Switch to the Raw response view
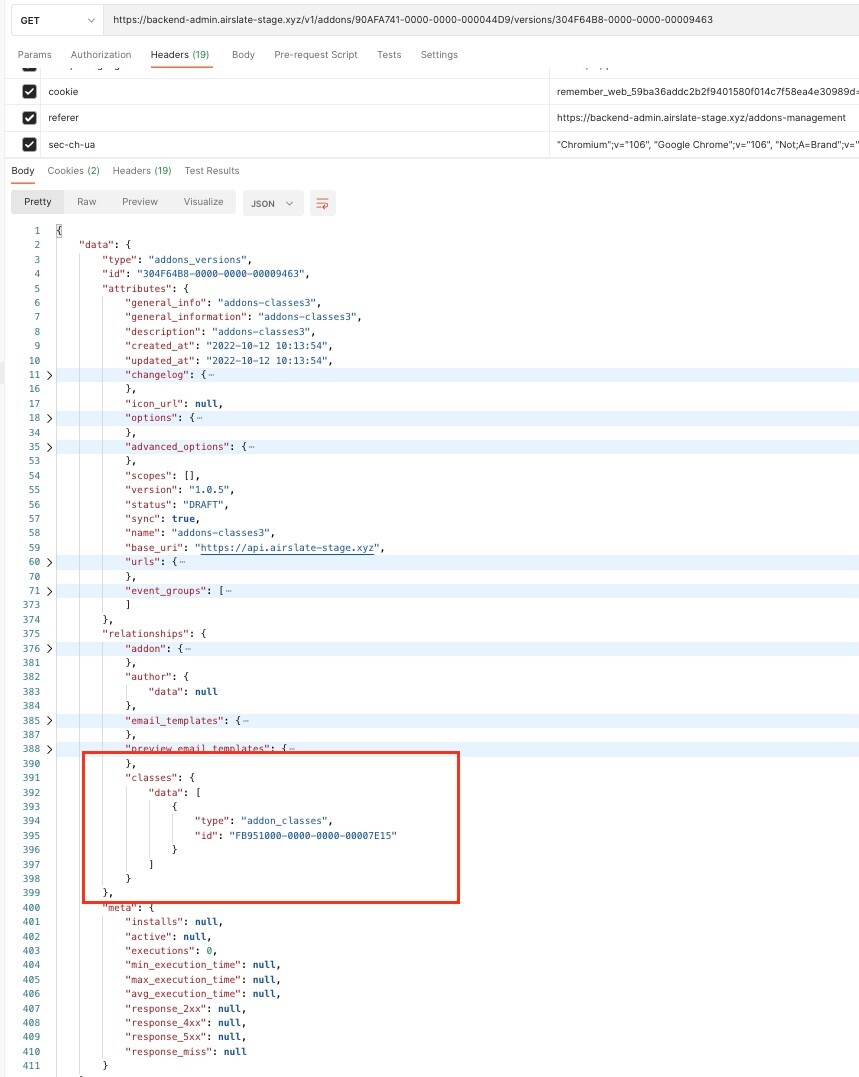Image resolution: width=859 pixels, height=1077 pixels. click(x=86, y=203)
